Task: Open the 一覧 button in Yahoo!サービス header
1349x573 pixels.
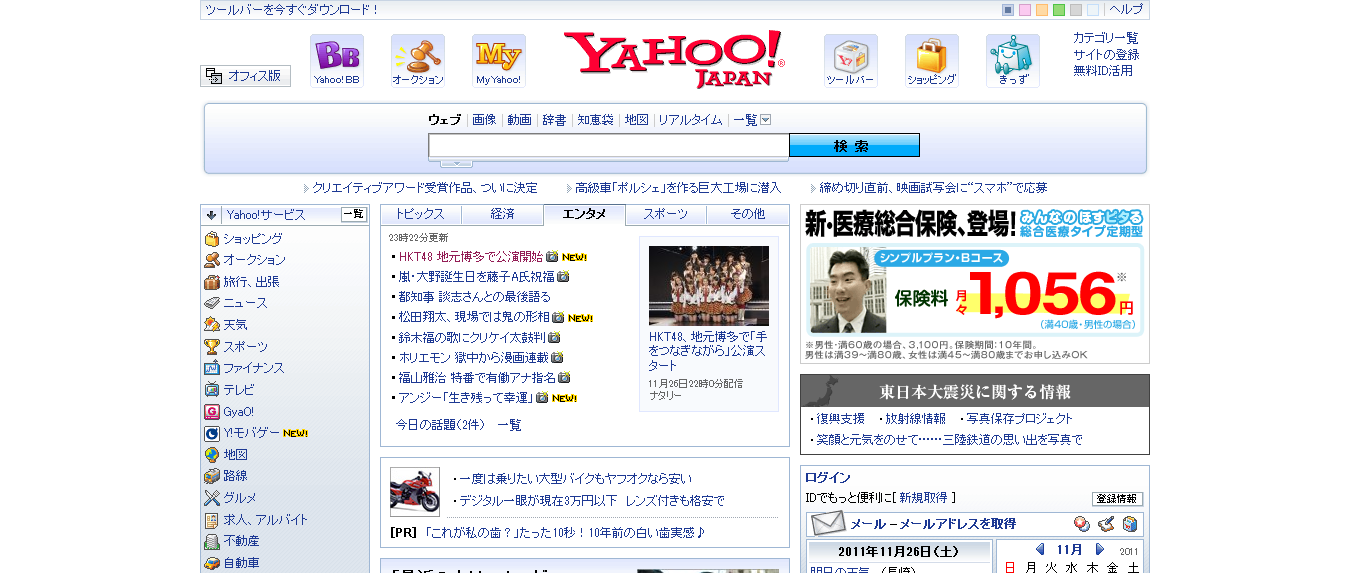Action: pyautogui.click(x=354, y=214)
